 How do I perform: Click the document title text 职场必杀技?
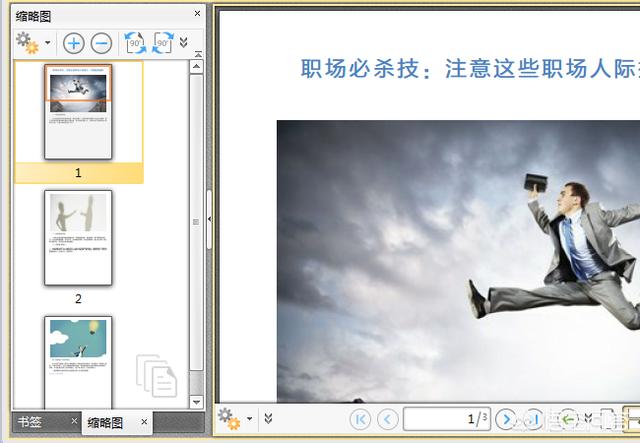(360, 68)
